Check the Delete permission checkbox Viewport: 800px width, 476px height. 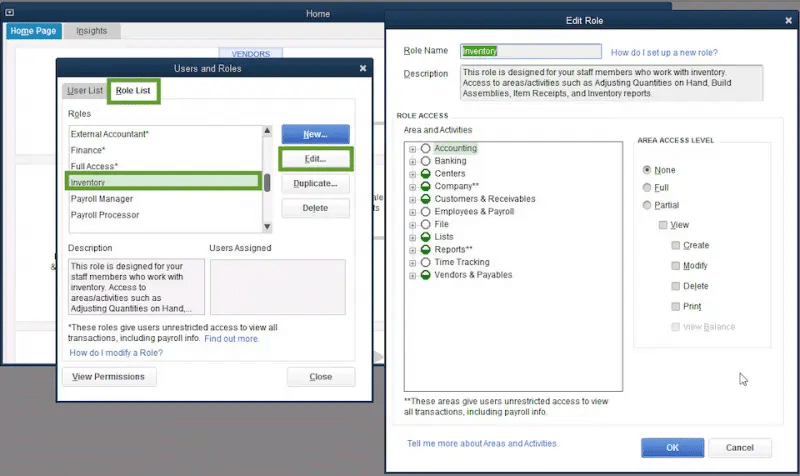coord(676,286)
